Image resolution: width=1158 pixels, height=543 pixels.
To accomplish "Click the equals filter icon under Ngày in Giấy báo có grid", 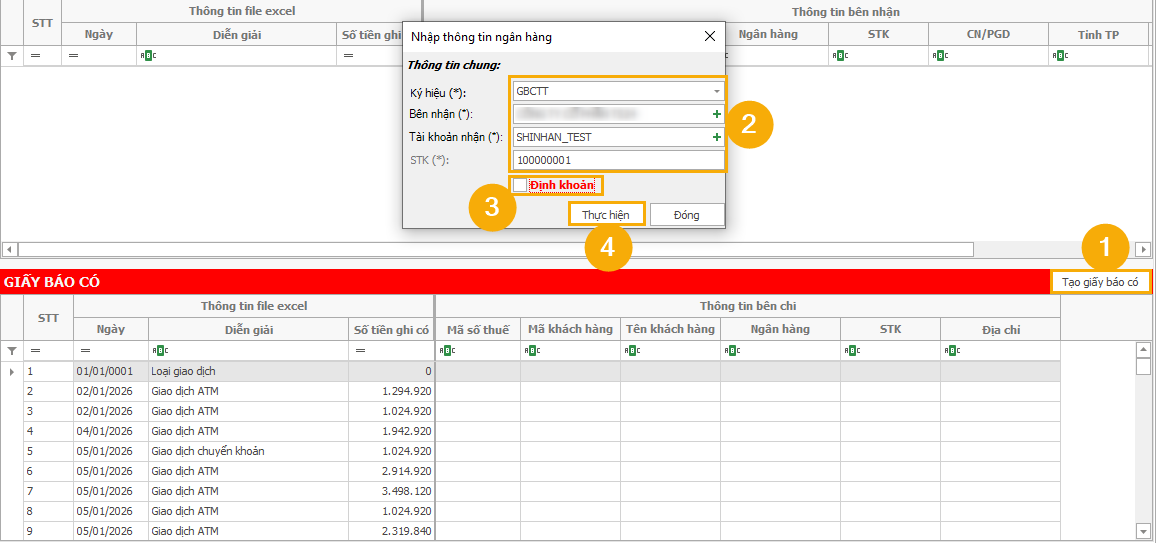I will point(85,351).
